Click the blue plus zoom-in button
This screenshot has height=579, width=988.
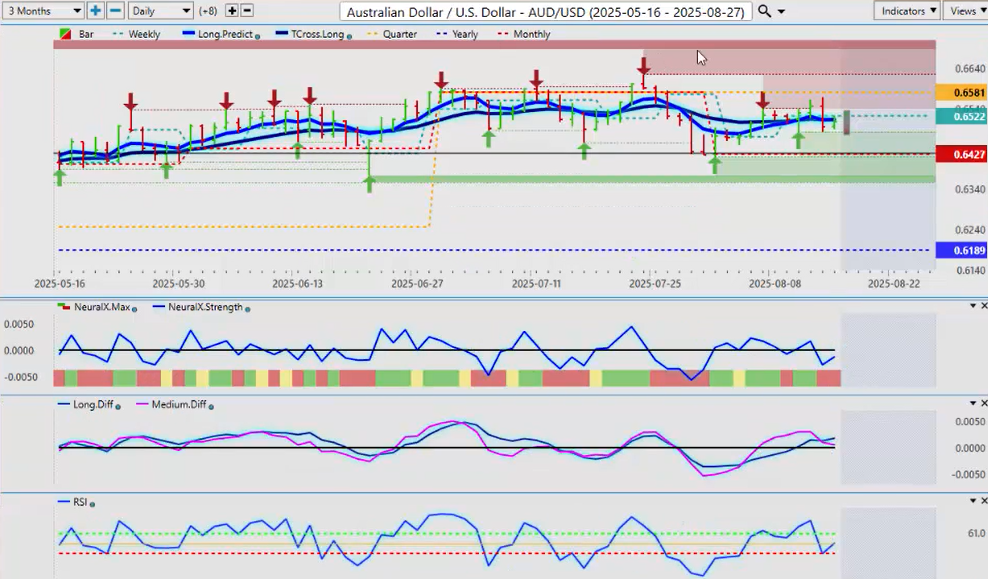(x=96, y=10)
